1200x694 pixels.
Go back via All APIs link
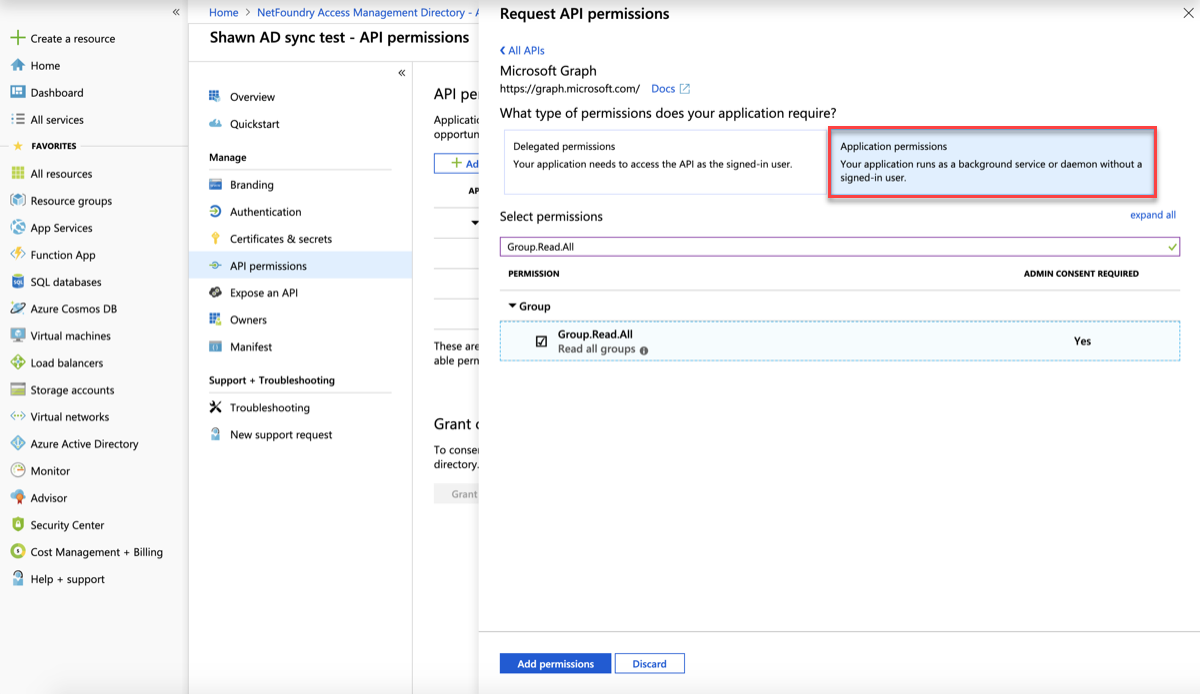click(x=522, y=50)
